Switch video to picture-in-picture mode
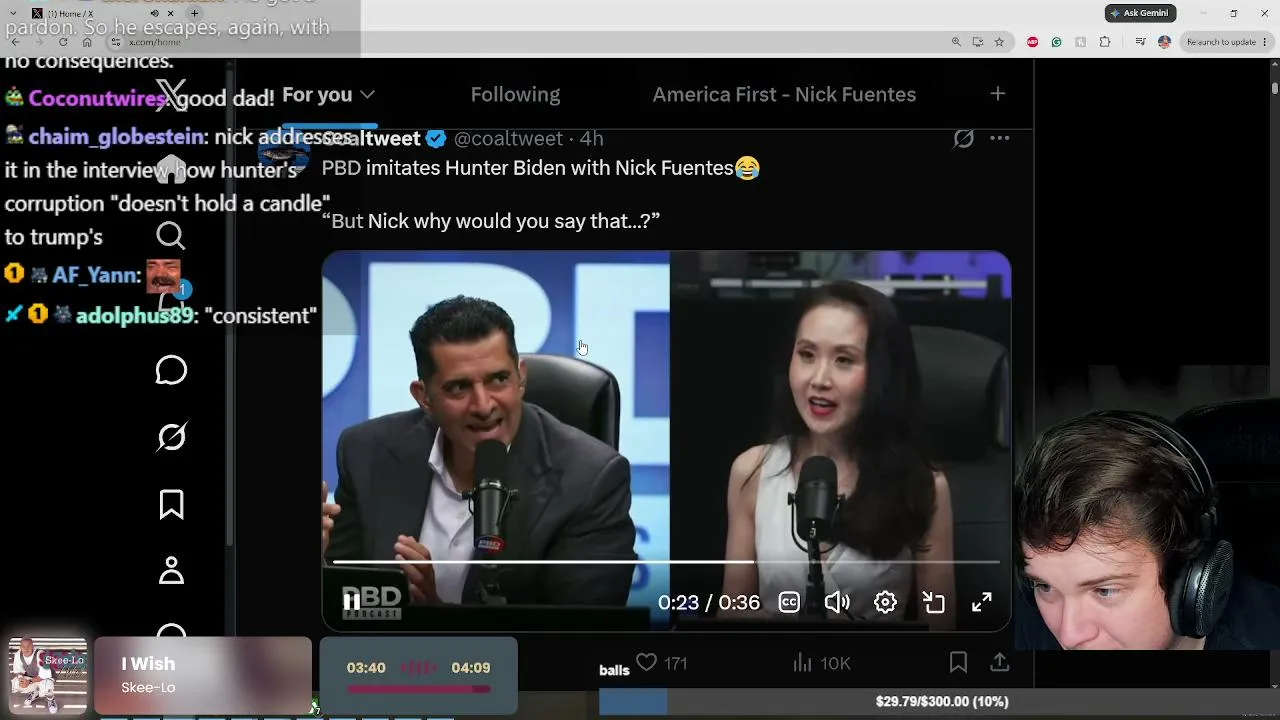 (933, 602)
